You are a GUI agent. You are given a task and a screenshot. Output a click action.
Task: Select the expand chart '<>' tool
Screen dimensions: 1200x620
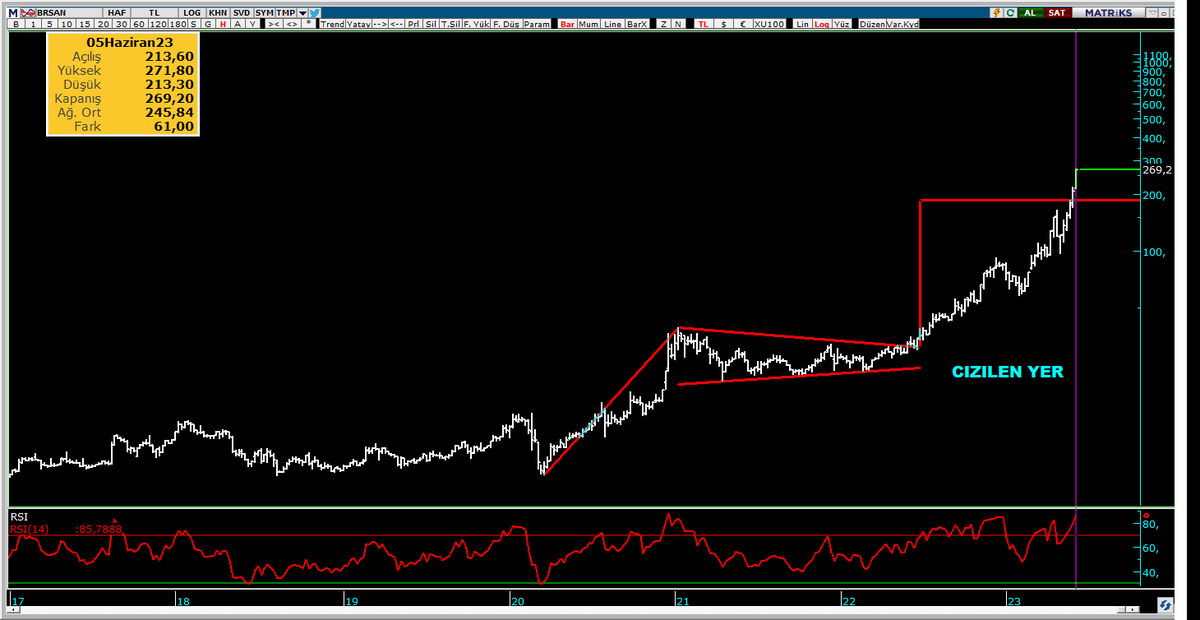click(292, 24)
